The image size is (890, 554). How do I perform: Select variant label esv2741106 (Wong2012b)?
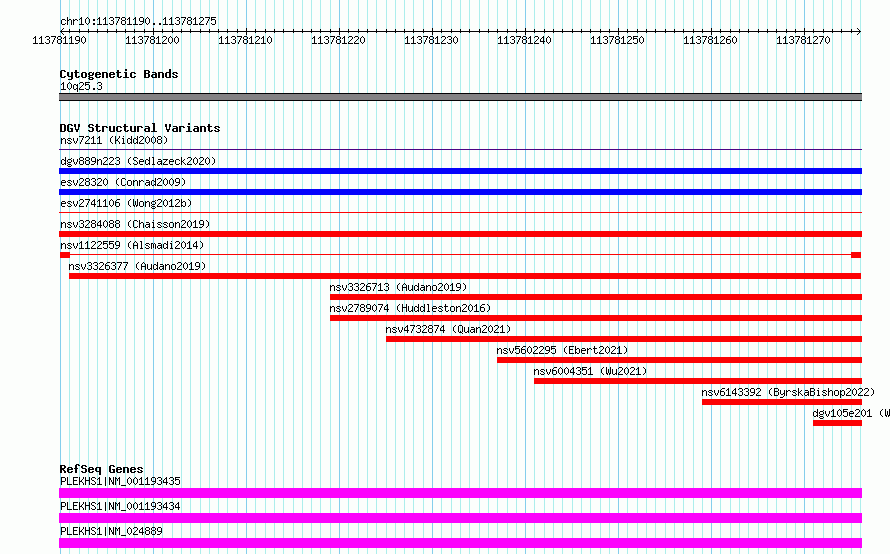126,203
